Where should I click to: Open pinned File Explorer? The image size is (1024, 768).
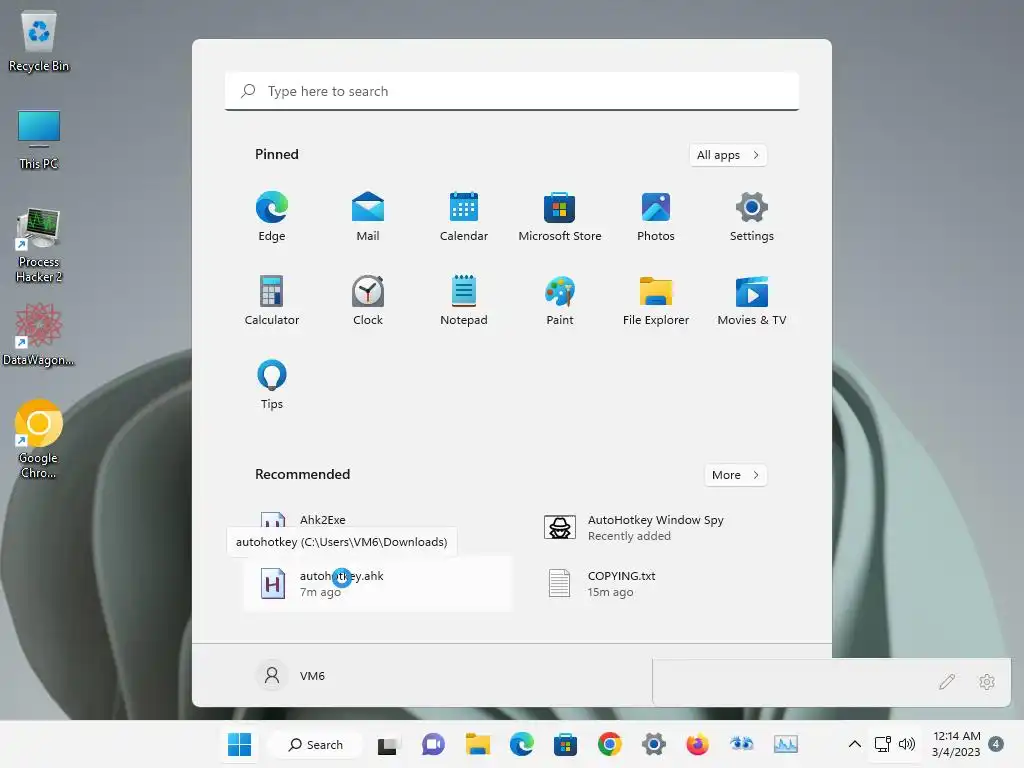[656, 300]
